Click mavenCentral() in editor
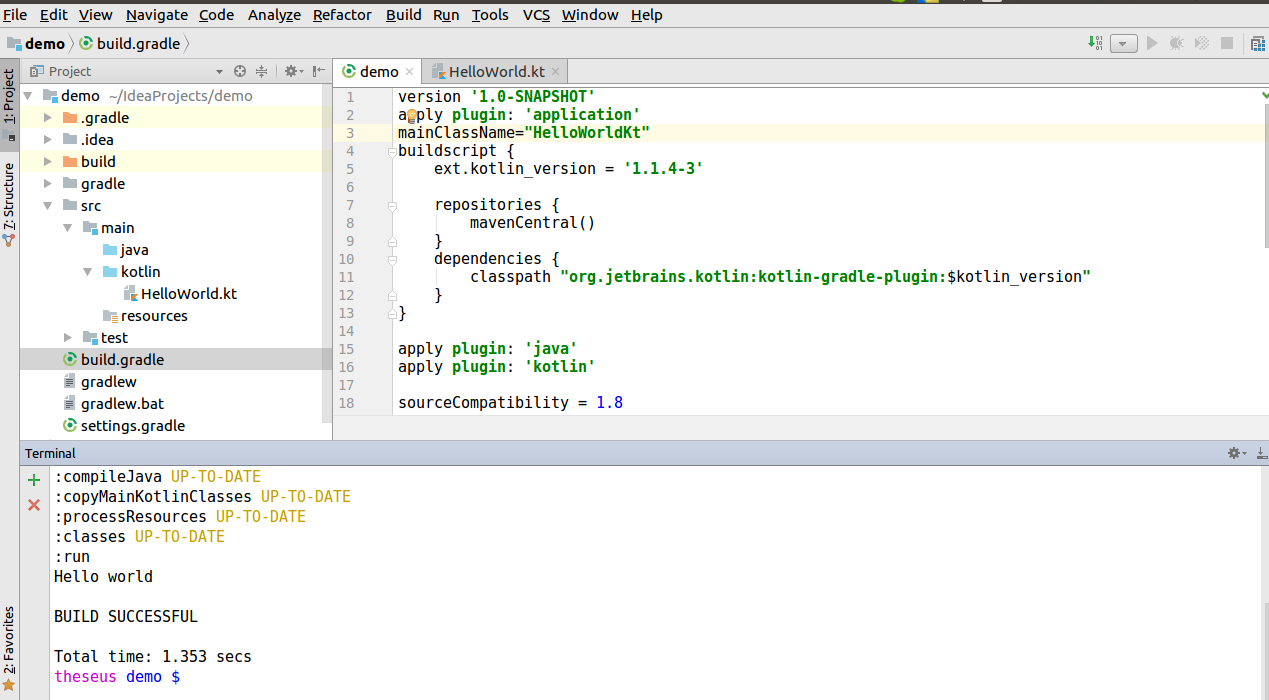 [x=533, y=223]
